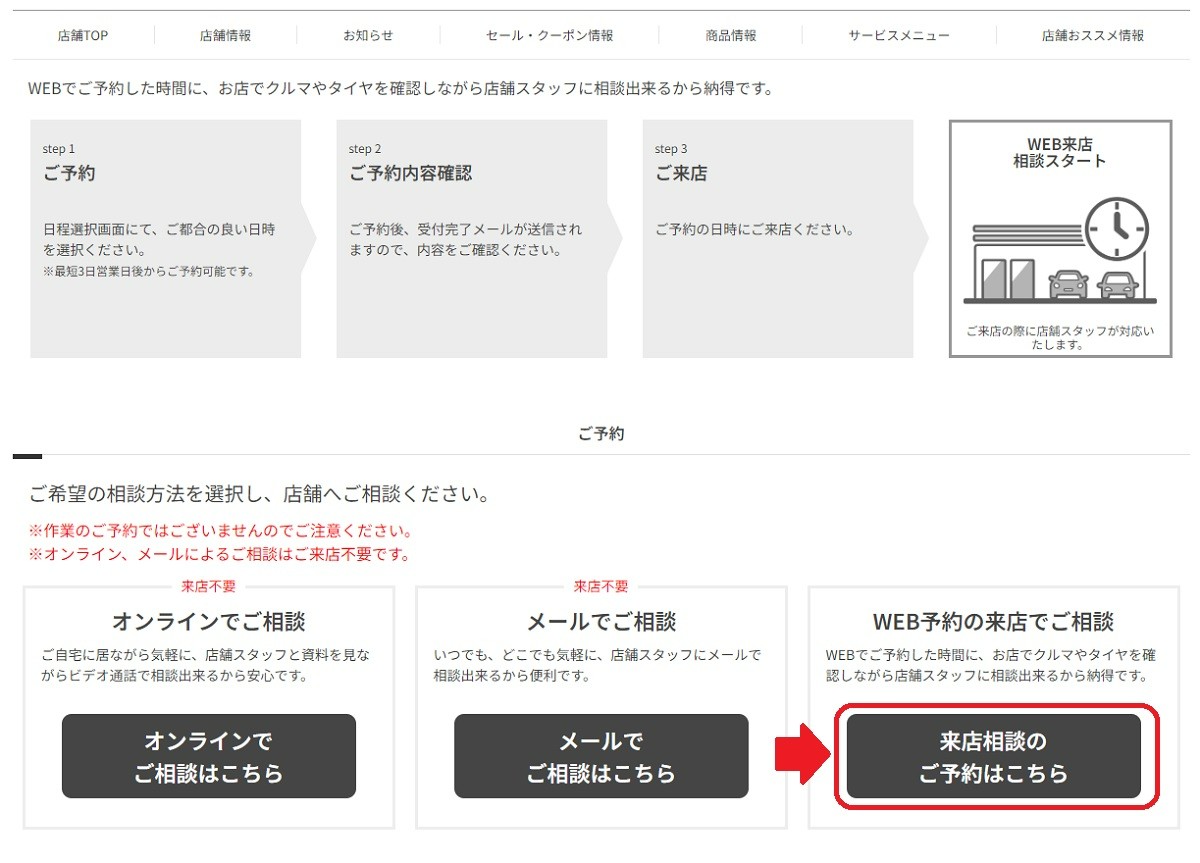Image resolution: width=1200 pixels, height=863 pixels.
Task: Open the 店舗おススメ情報 tab
Action: click(1093, 35)
